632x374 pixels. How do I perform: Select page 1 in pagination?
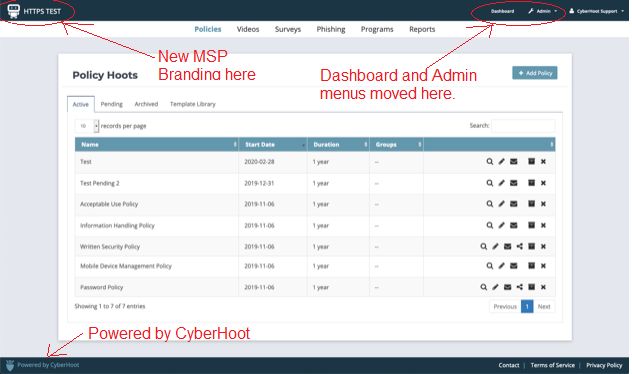pyautogui.click(x=527, y=307)
